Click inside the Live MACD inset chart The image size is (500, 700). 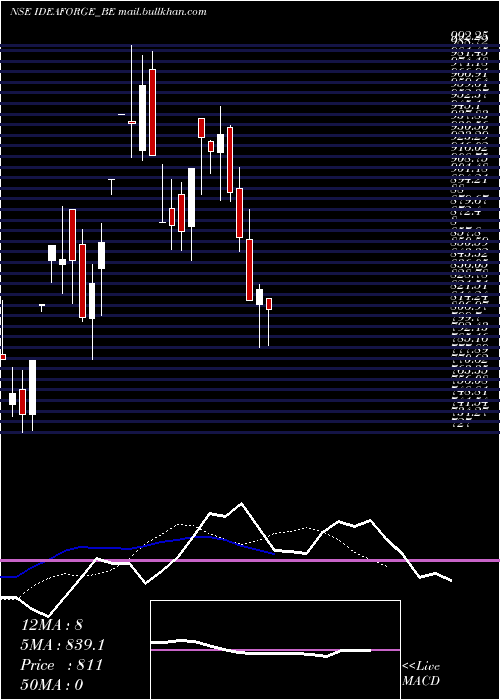(275, 650)
